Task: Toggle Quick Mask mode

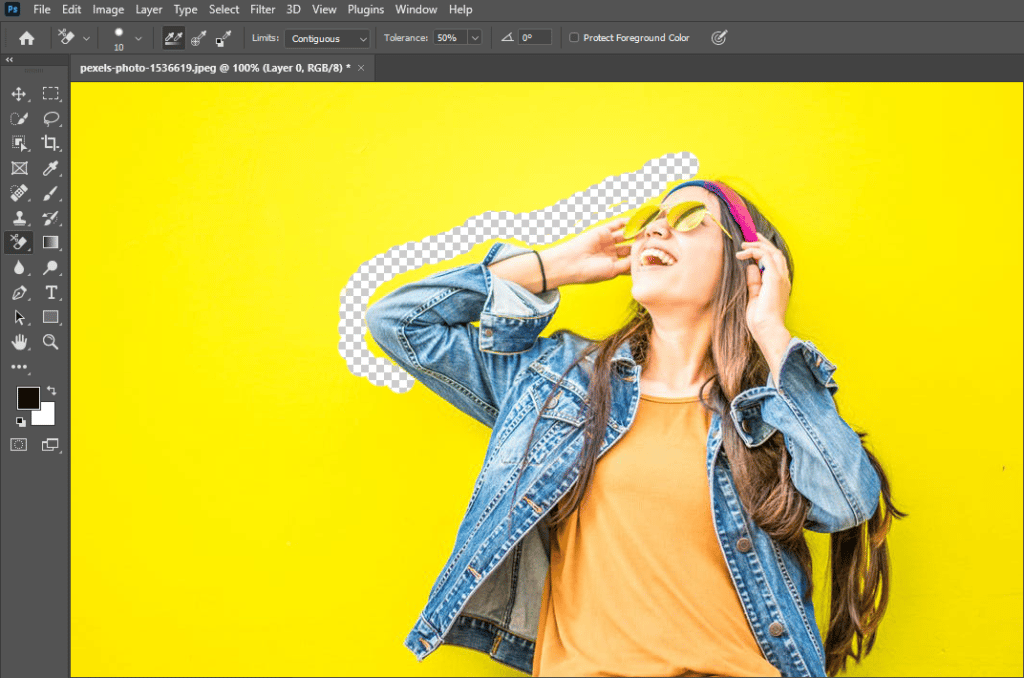Action: pos(18,444)
